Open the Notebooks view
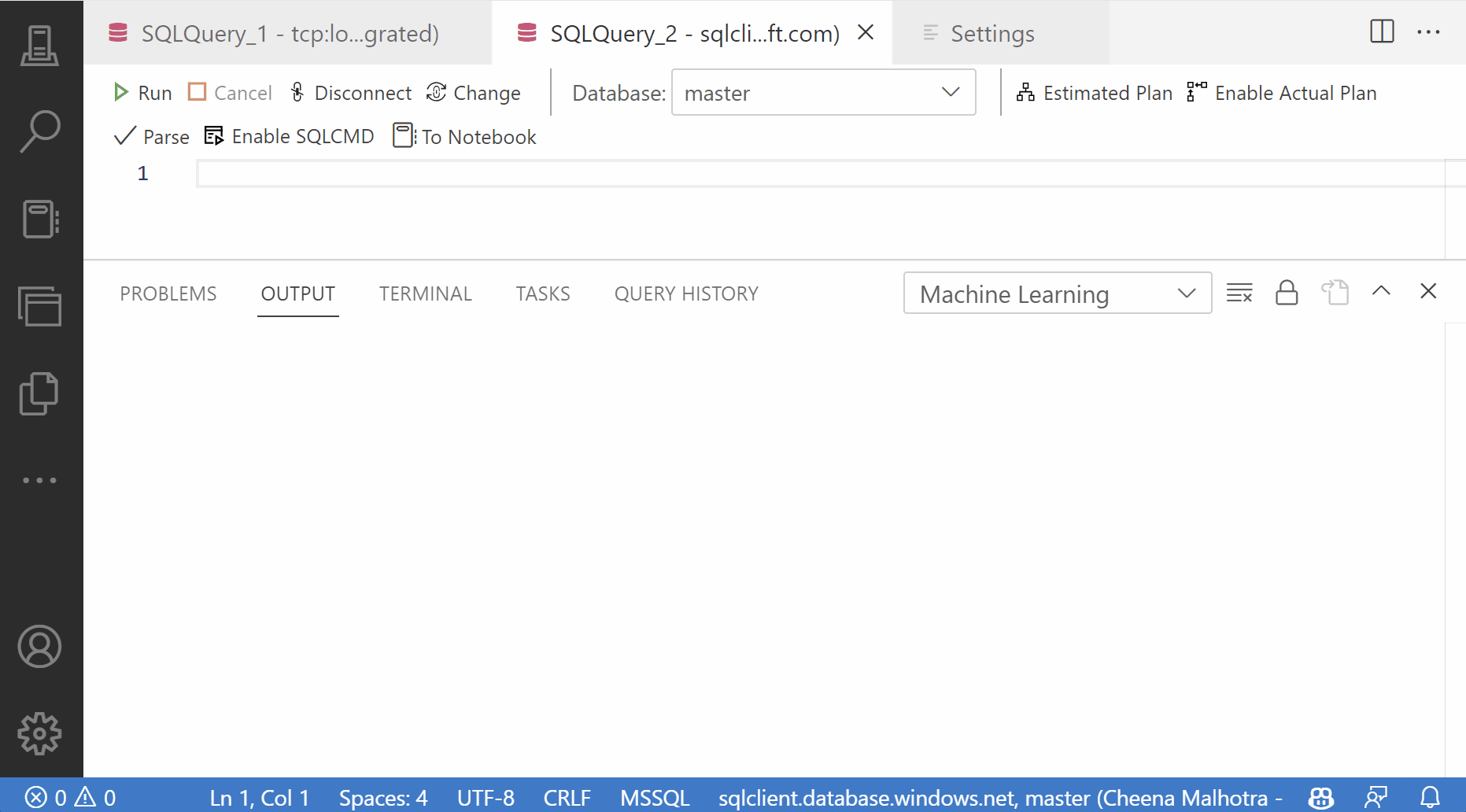 [x=40, y=220]
